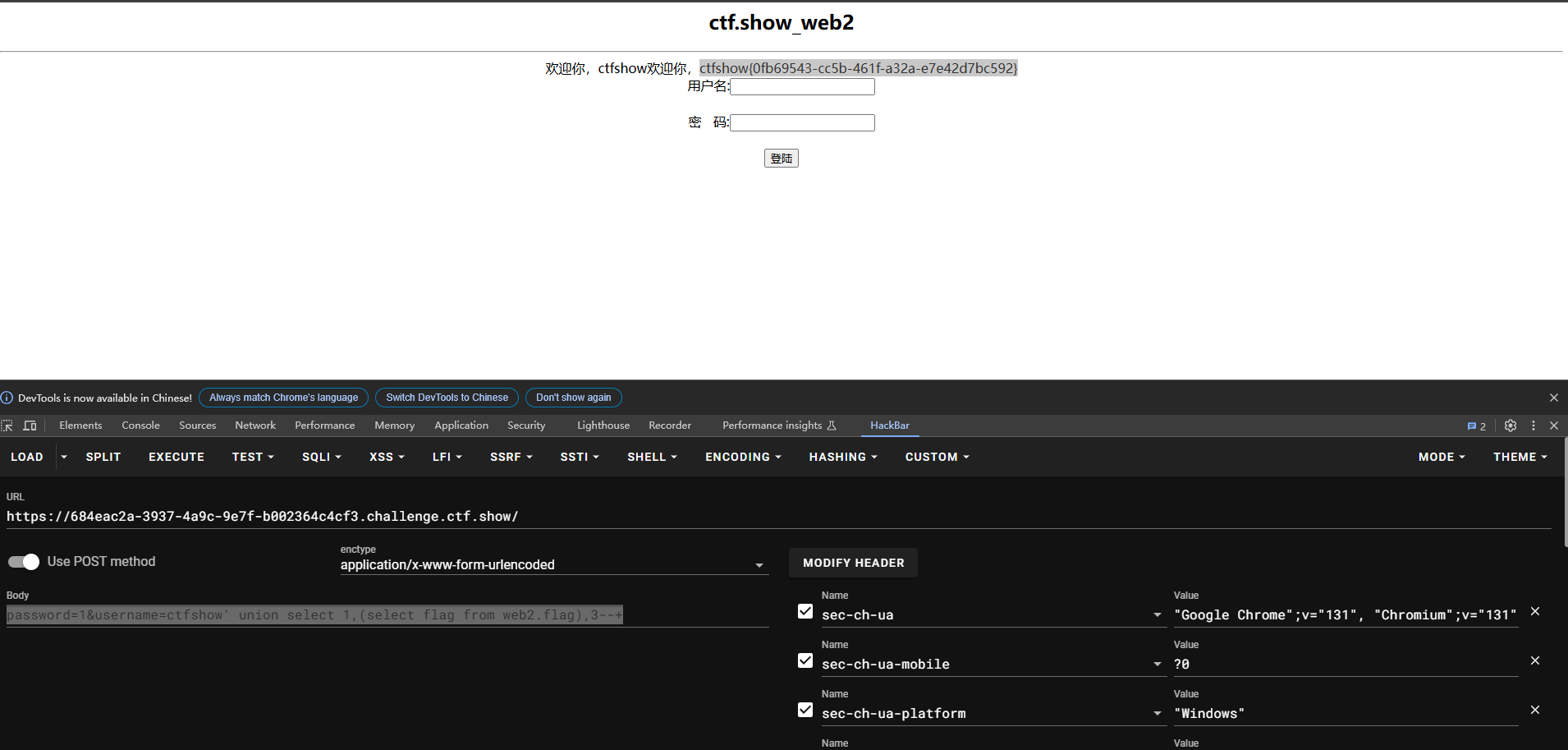Image resolution: width=1568 pixels, height=750 pixels.
Task: Expand the ENCODING dropdown menu
Action: (742, 457)
